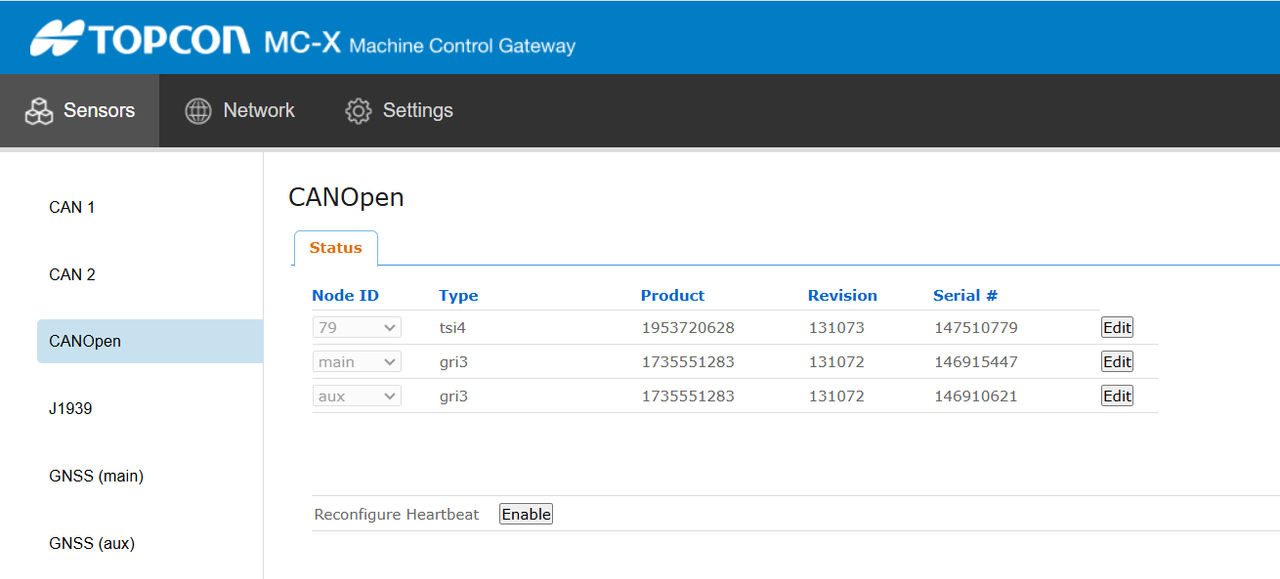Open the Network menu item
This screenshot has width=1280, height=579.
[x=258, y=111]
